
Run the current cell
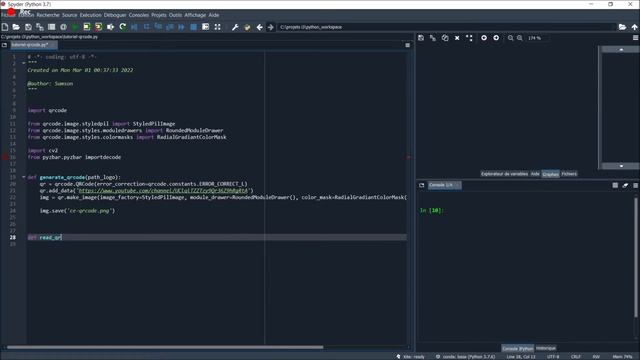[x=87, y=27]
